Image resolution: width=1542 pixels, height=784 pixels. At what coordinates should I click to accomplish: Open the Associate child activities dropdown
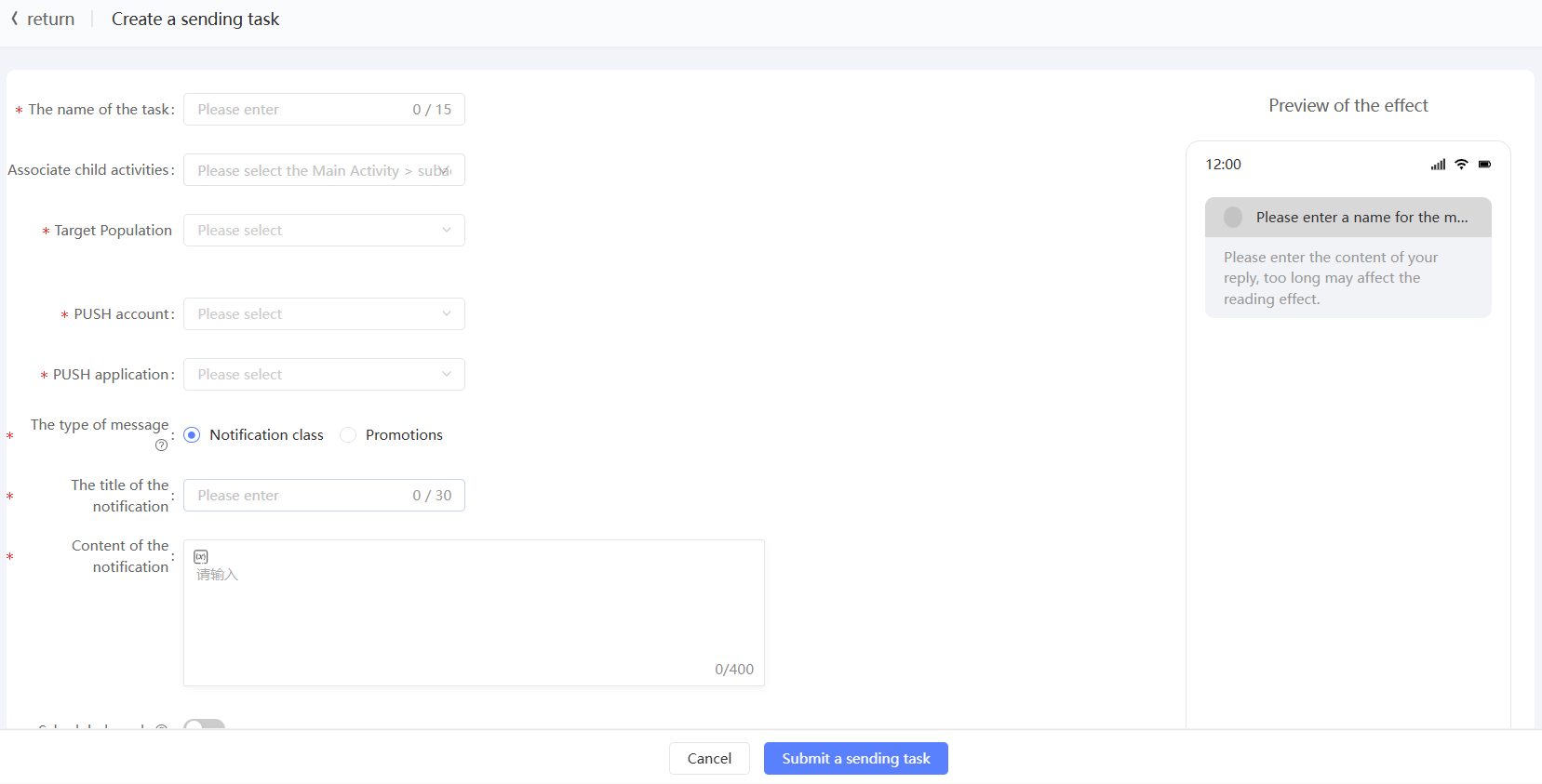pos(324,170)
